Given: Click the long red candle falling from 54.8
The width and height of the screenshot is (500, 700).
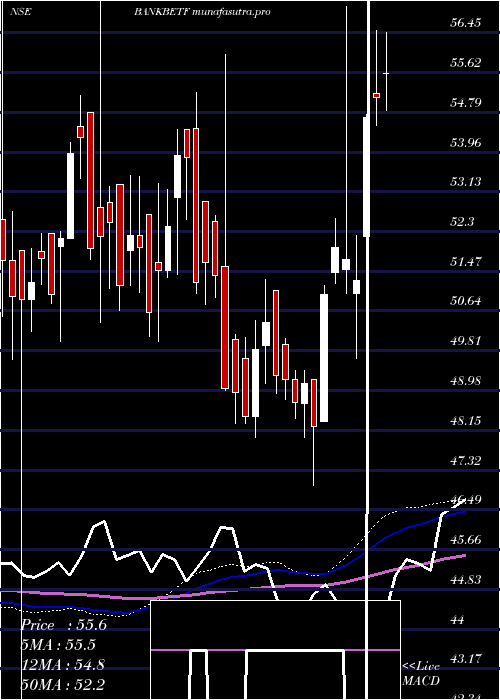Looking at the screenshot, I should [91, 180].
